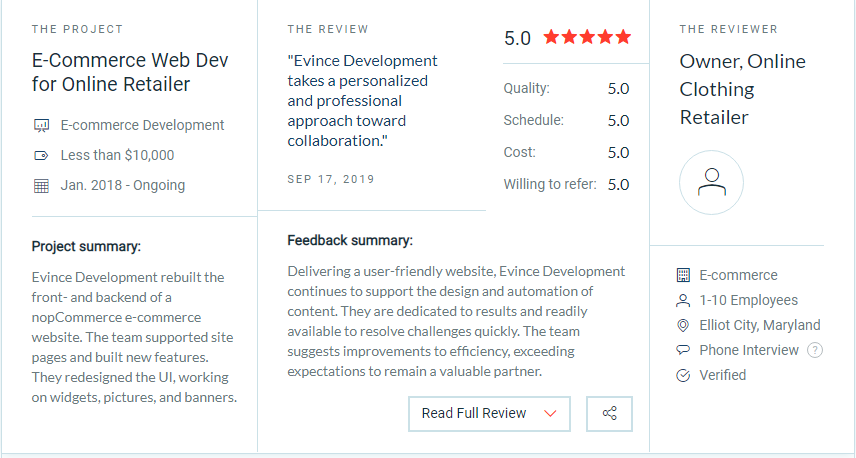
Task: Click the reviewer avatar profile icon
Action: click(x=711, y=182)
